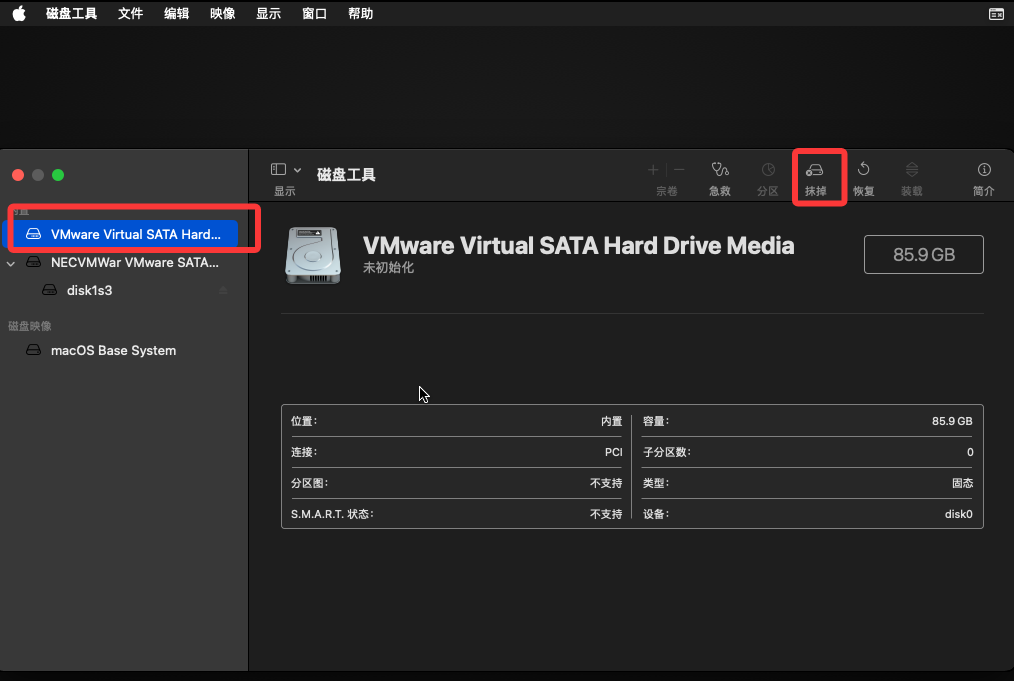Click the VMware Virtual SATA Hard Drive Media title

point(578,246)
